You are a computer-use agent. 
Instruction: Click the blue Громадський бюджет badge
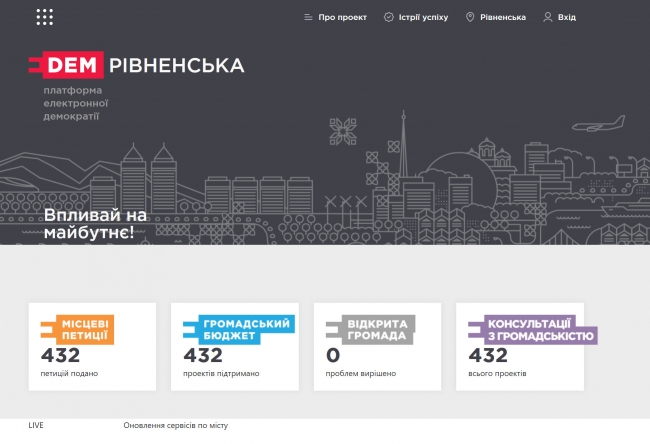pos(238,330)
